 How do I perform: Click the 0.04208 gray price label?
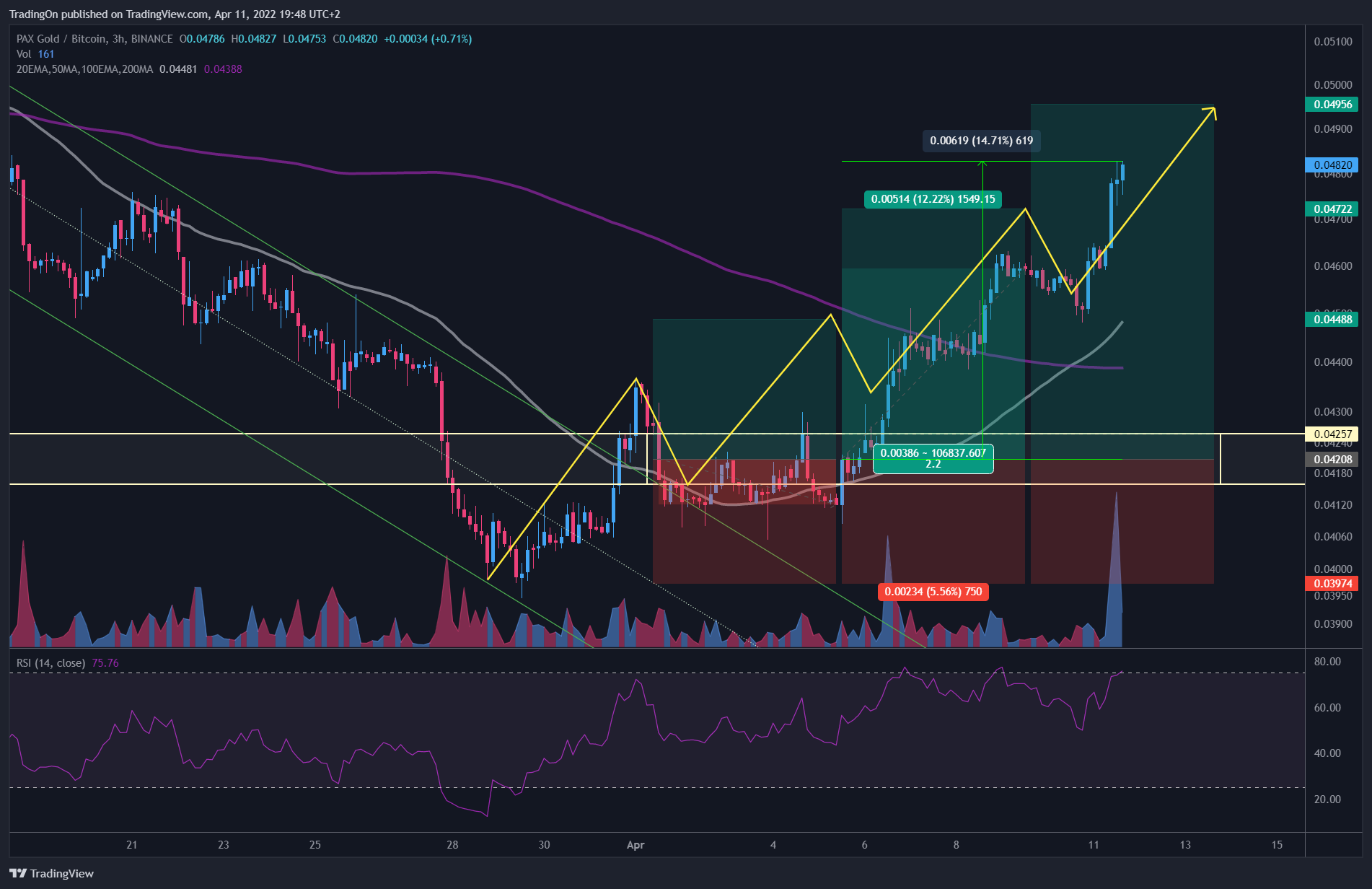point(1332,459)
